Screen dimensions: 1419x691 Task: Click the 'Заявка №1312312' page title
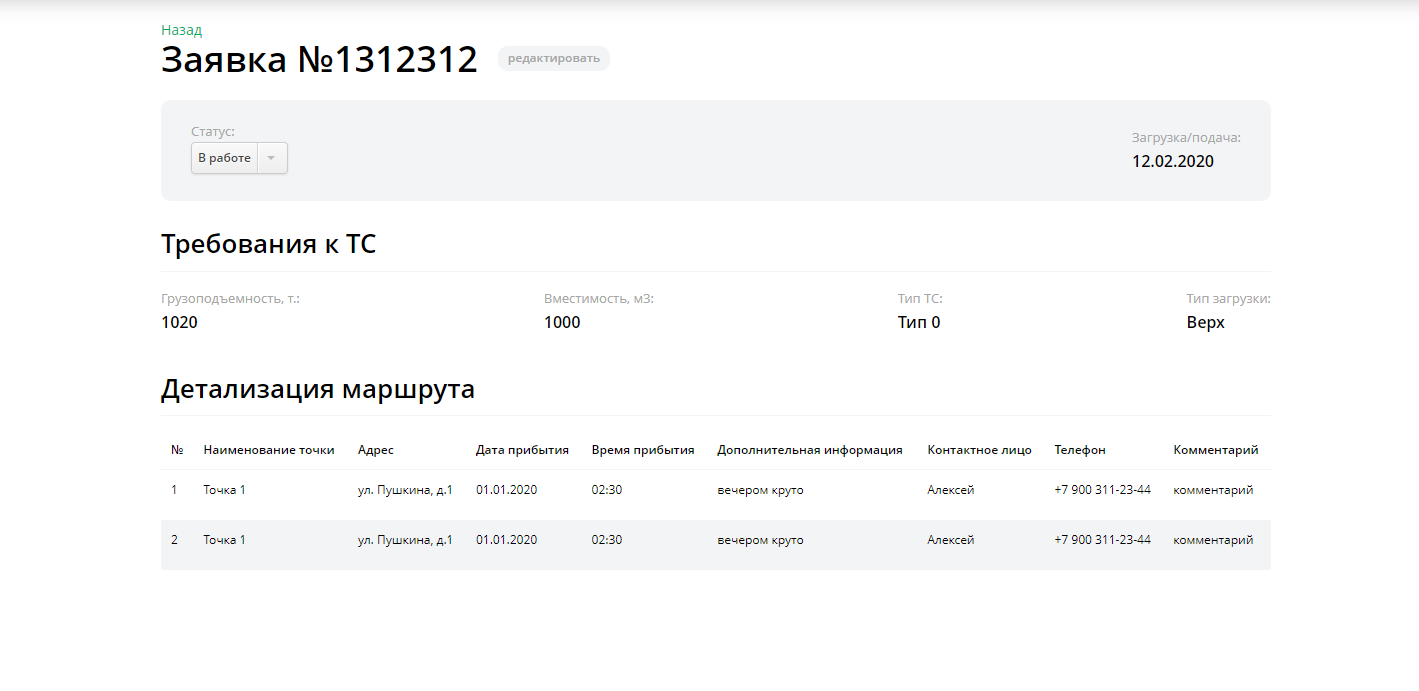[x=319, y=60]
